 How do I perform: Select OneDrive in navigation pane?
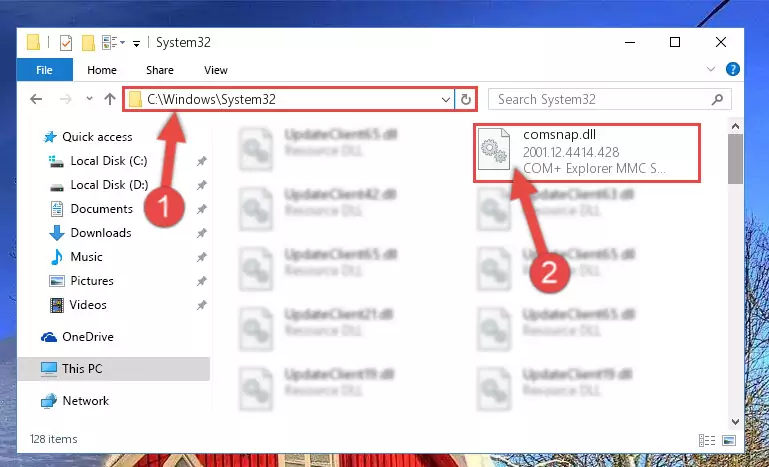88,337
